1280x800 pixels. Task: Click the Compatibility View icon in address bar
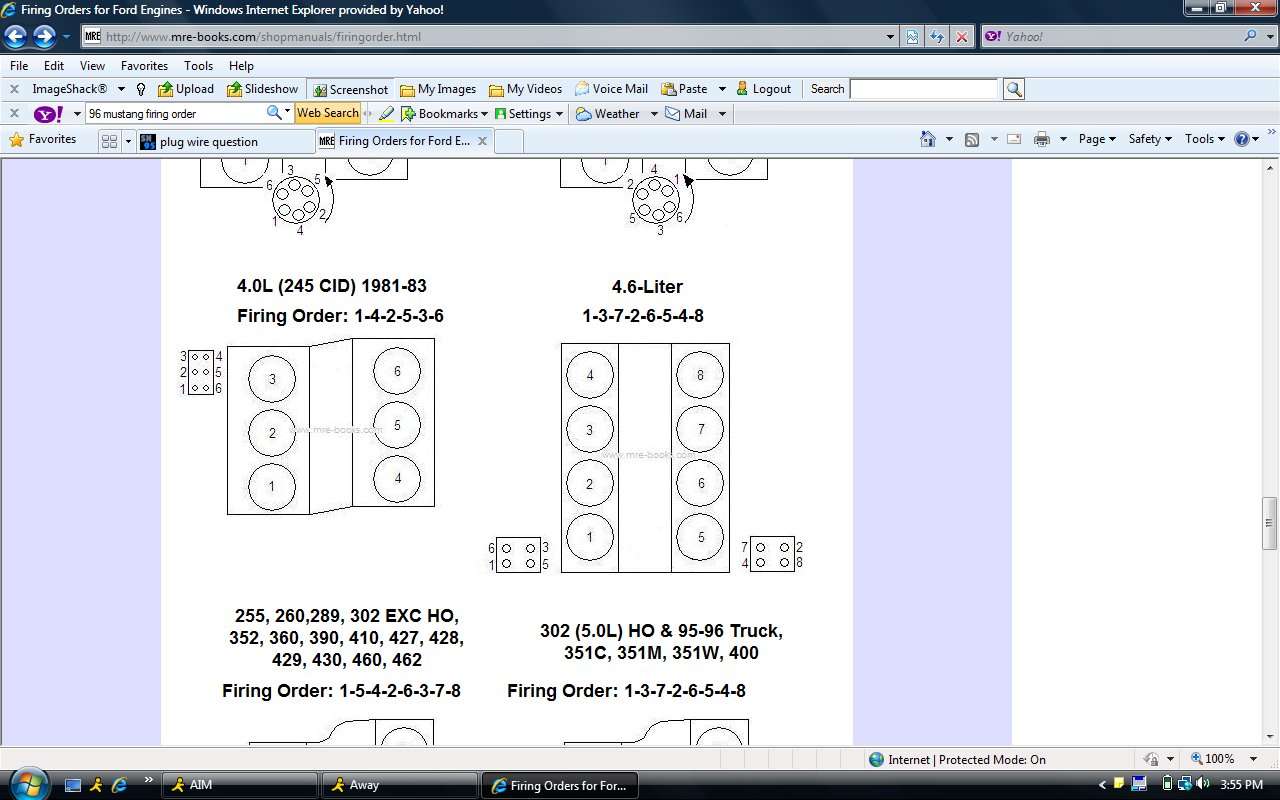[912, 37]
